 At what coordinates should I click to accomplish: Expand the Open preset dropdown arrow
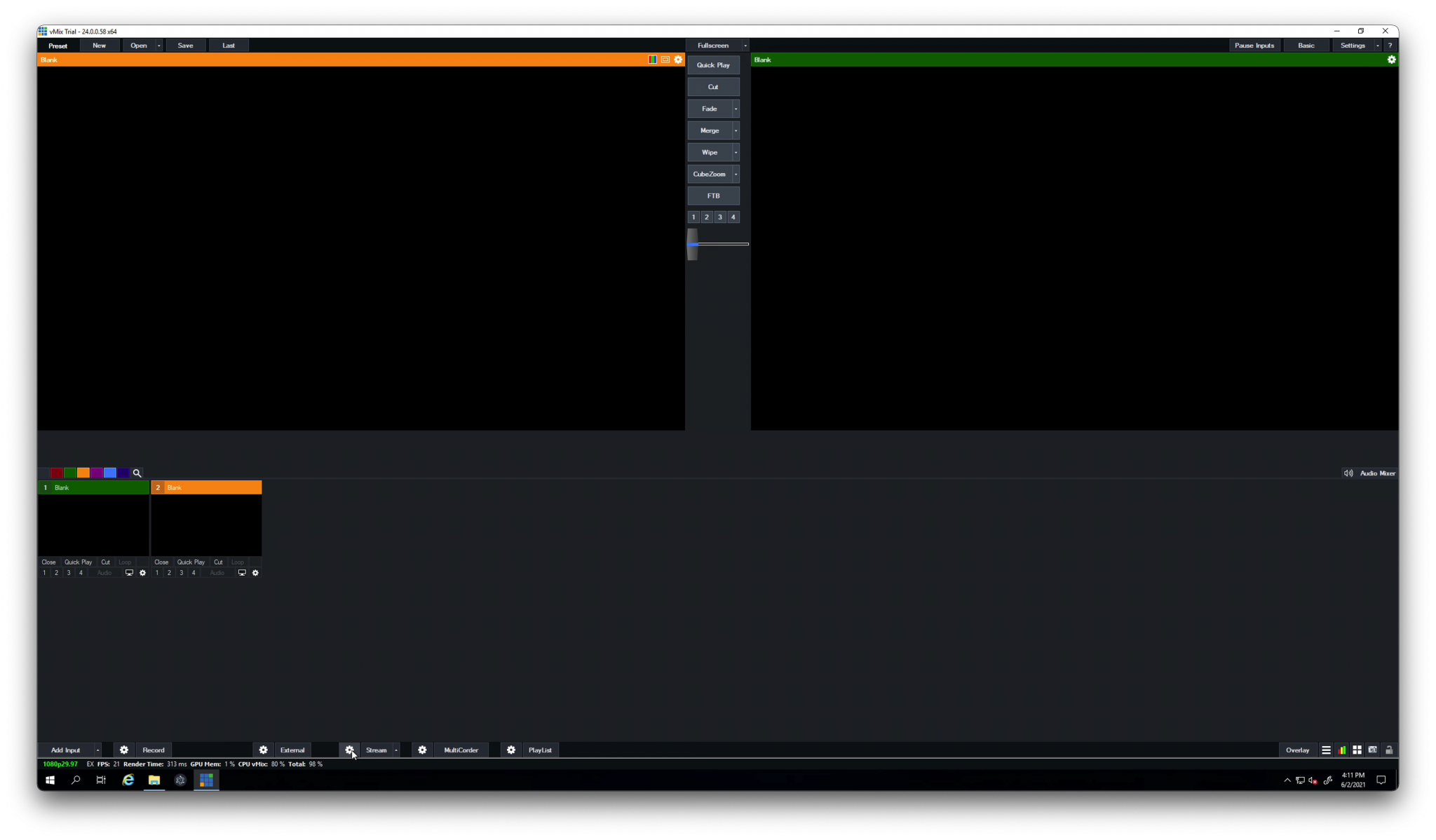point(159,46)
